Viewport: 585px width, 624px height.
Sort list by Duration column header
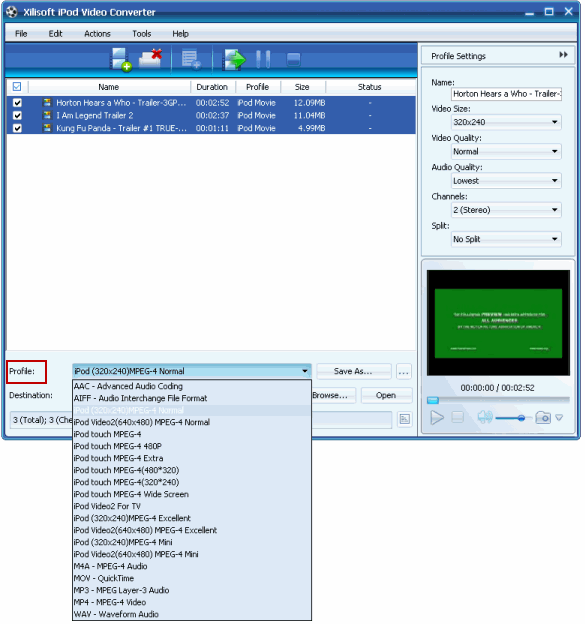pos(213,87)
